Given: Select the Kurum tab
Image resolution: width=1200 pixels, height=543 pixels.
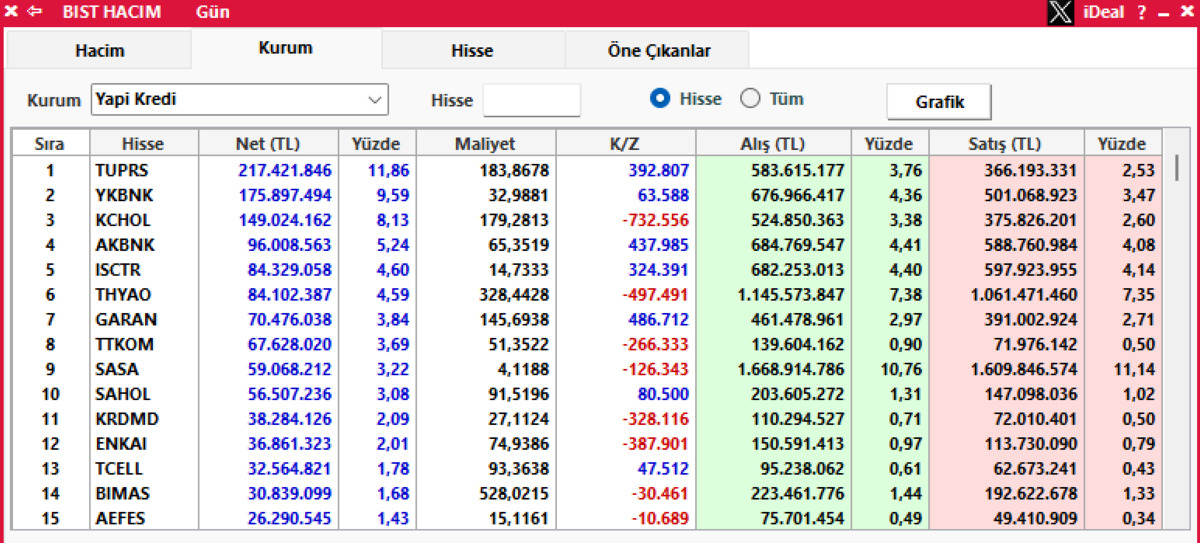Looking at the screenshot, I should coord(286,48).
